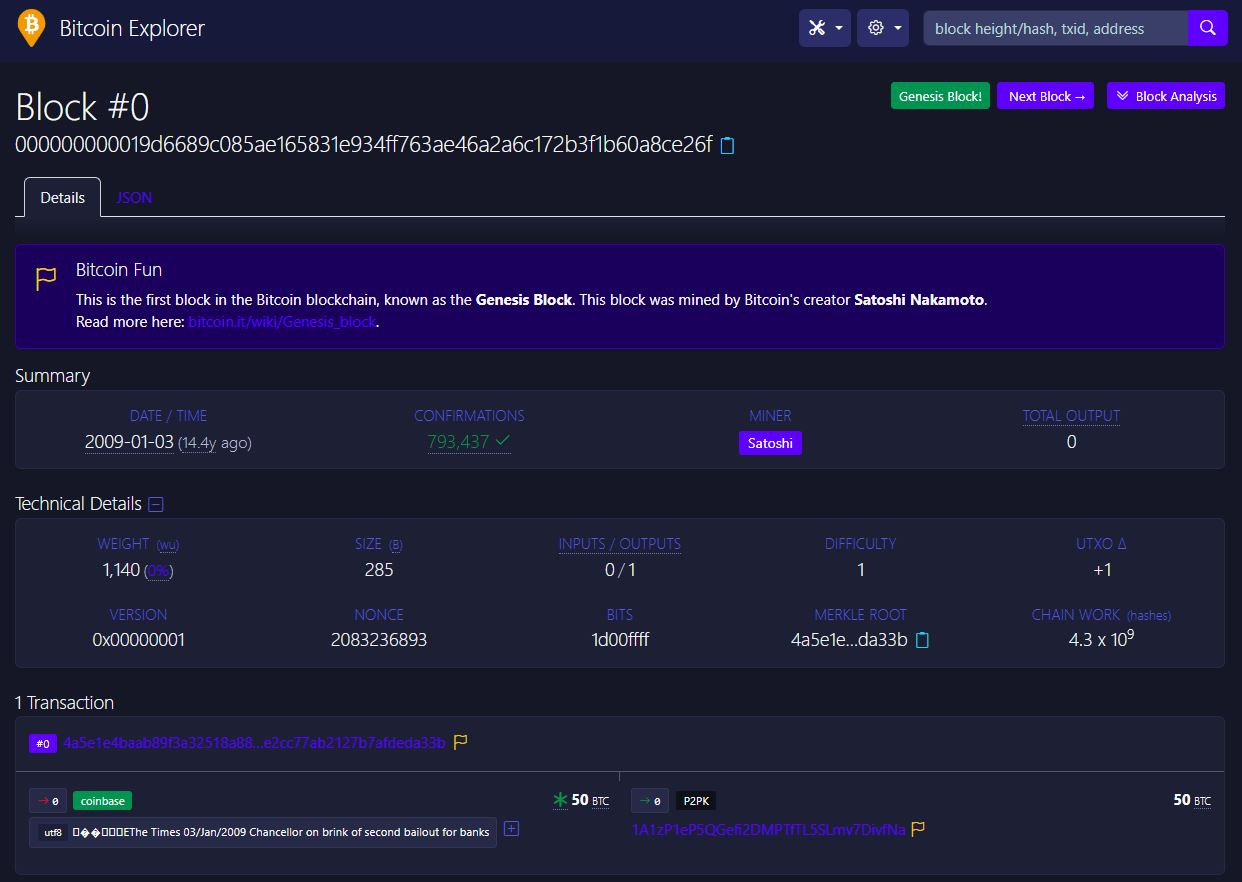Click the version value 0x00000001
Viewport: 1242px width, 882px height.
pos(138,640)
